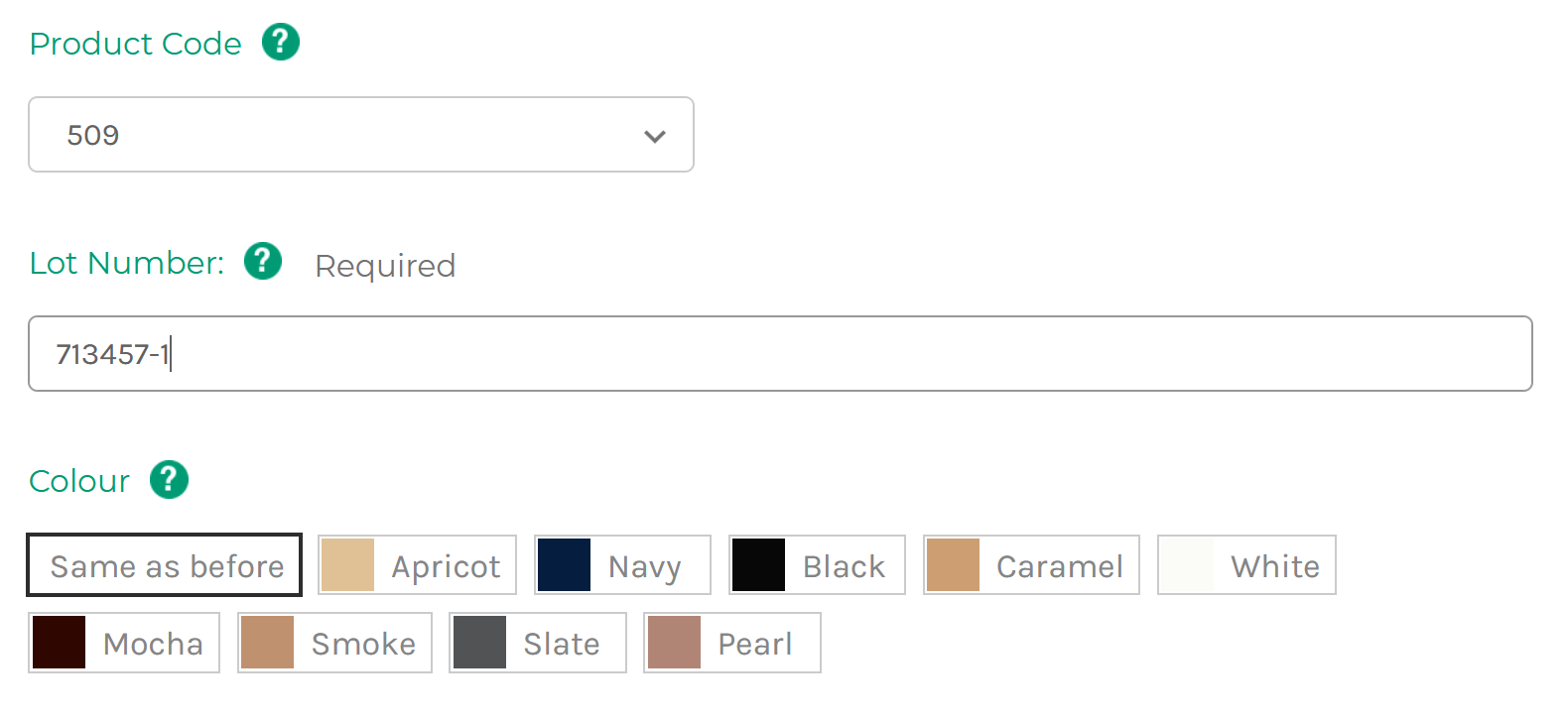This screenshot has height=721, width=1568.
Task: Choose the Apricot colour option
Action: (x=418, y=565)
